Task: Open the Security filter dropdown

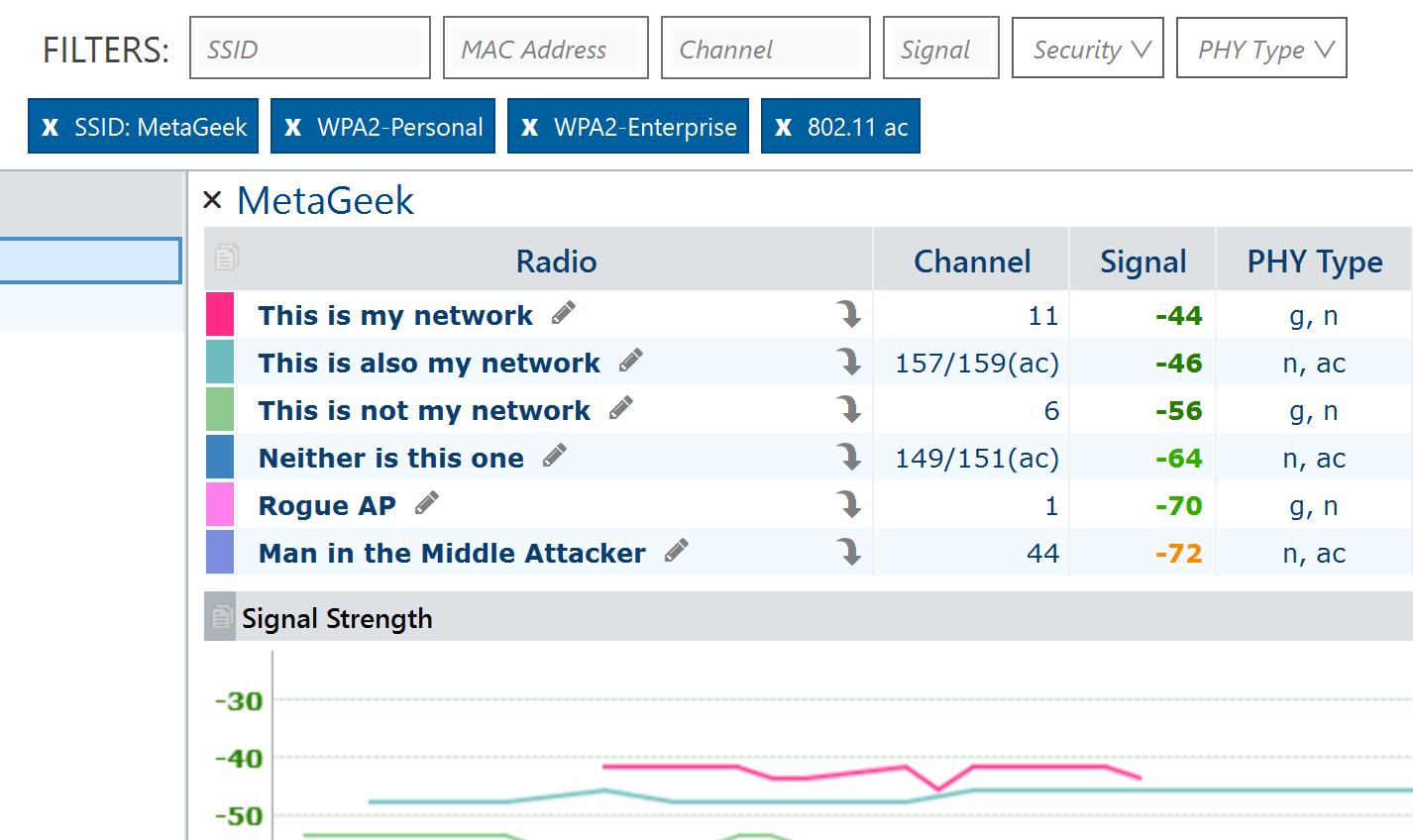Action: (1088, 48)
